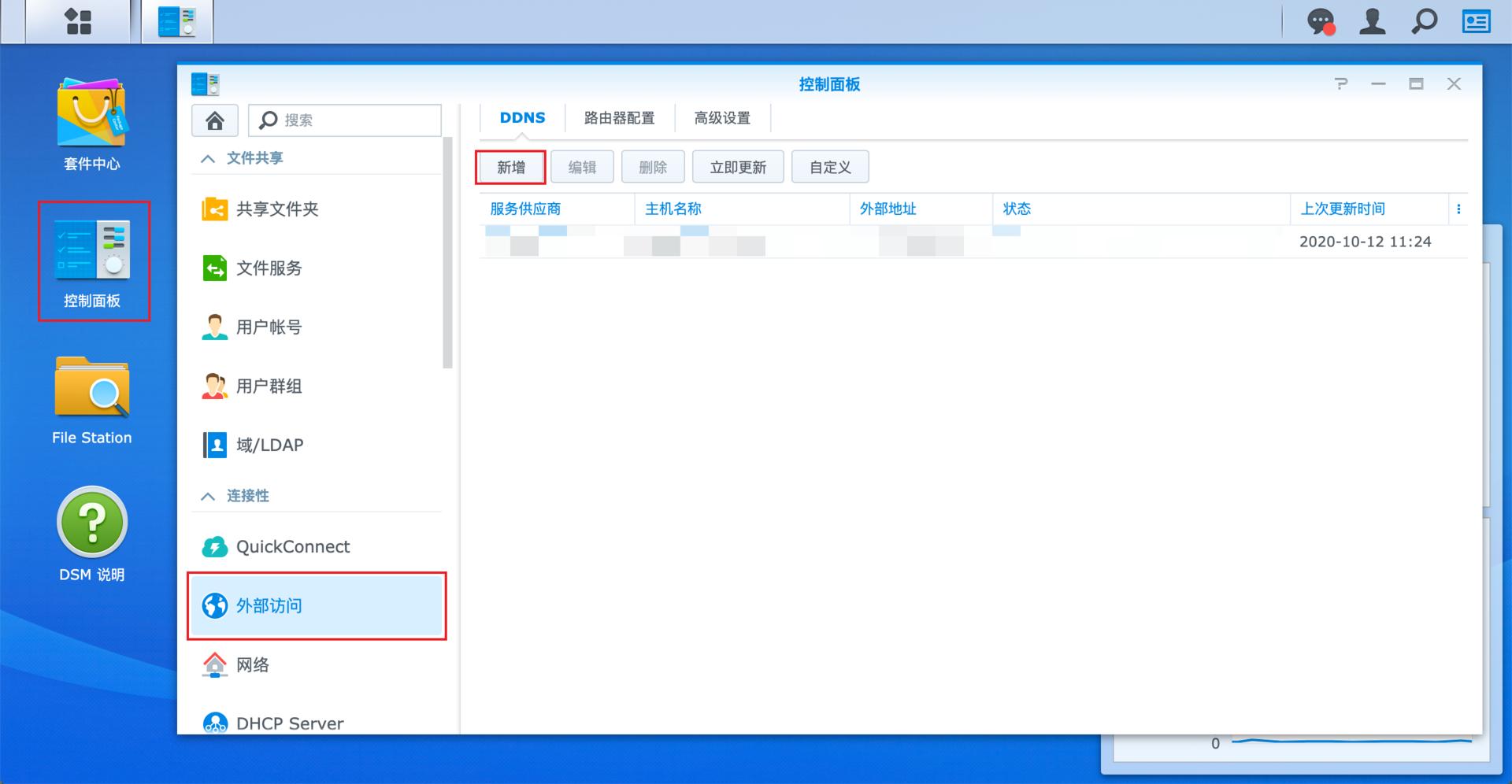Open DHCP Server settings

pyautogui.click(x=289, y=723)
